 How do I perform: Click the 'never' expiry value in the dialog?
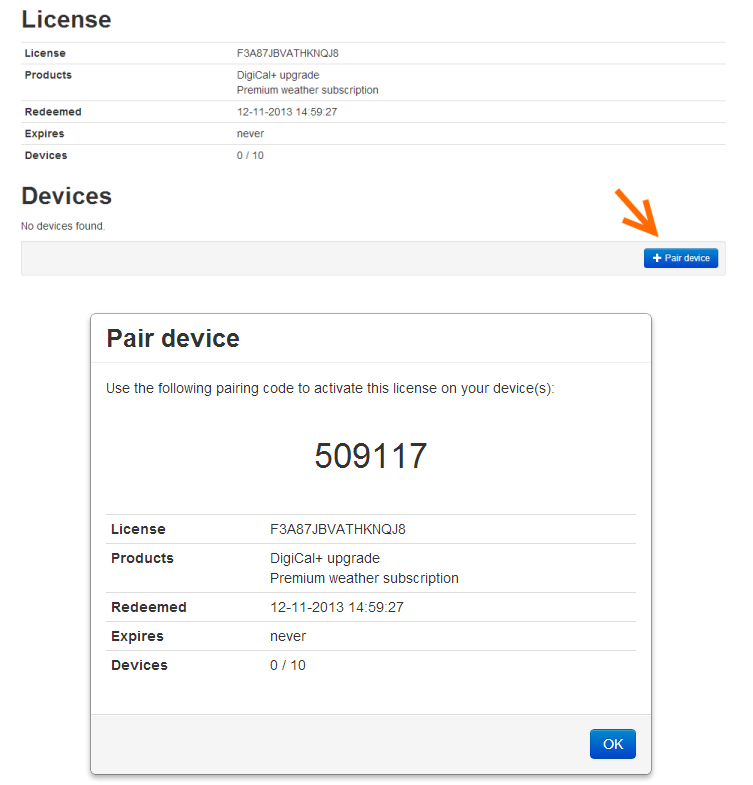click(x=288, y=636)
